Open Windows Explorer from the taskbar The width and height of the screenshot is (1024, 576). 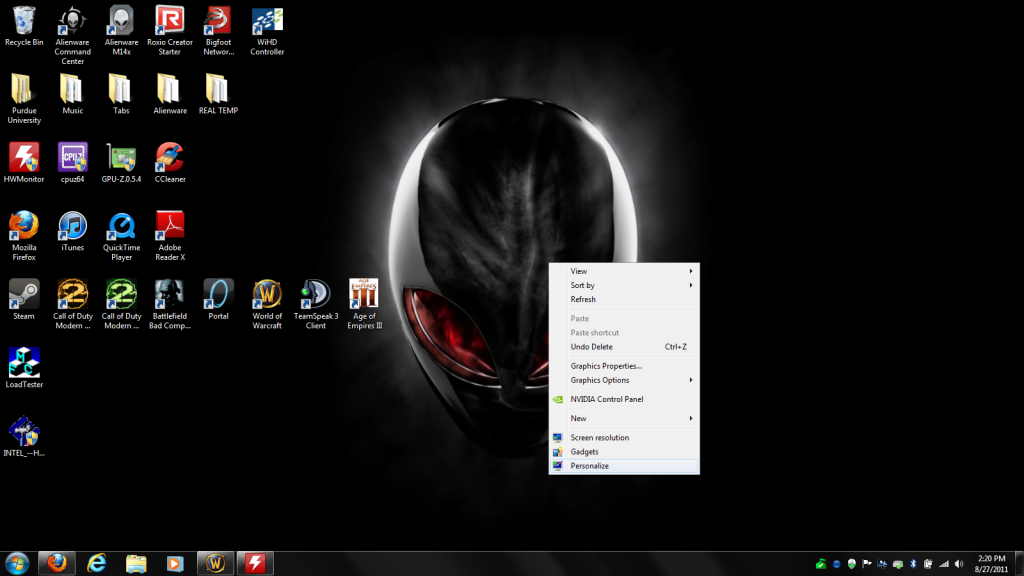136,563
